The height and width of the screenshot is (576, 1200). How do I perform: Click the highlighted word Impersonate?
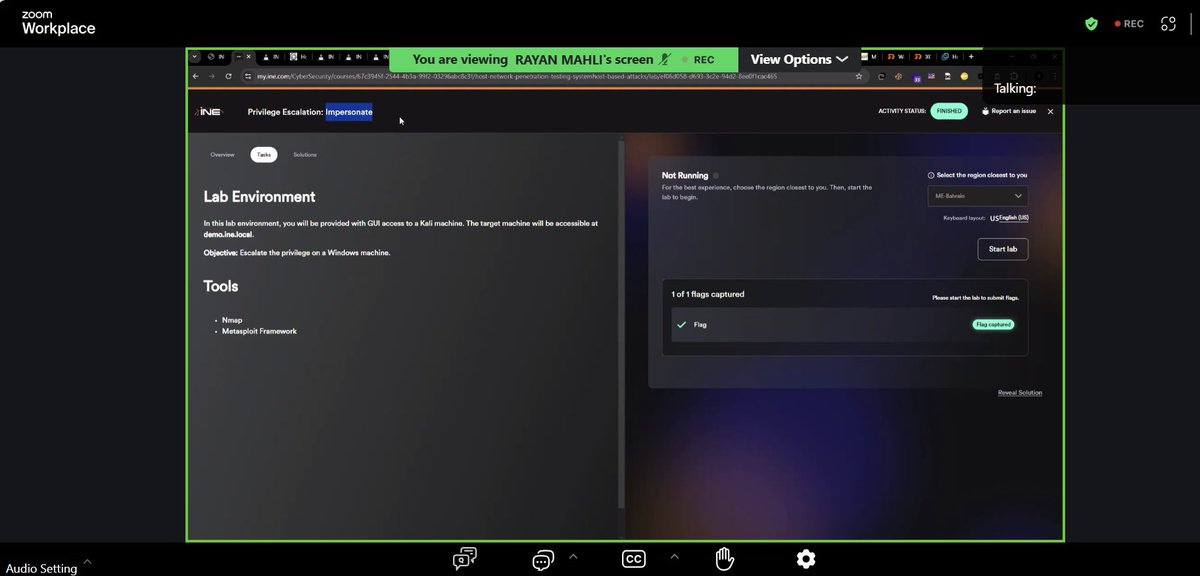[x=349, y=112]
